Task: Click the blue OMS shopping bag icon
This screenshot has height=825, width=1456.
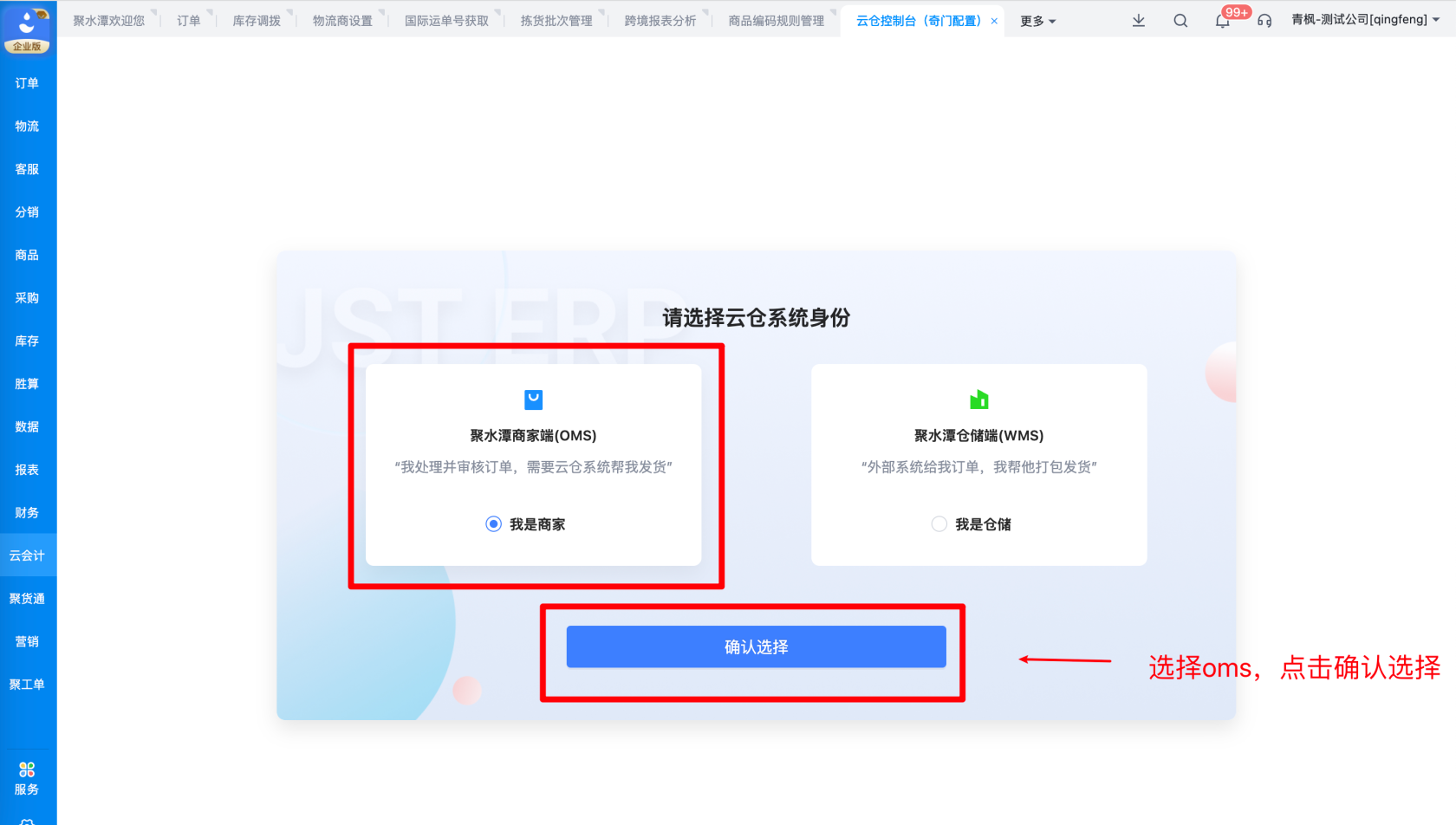Action: (534, 400)
